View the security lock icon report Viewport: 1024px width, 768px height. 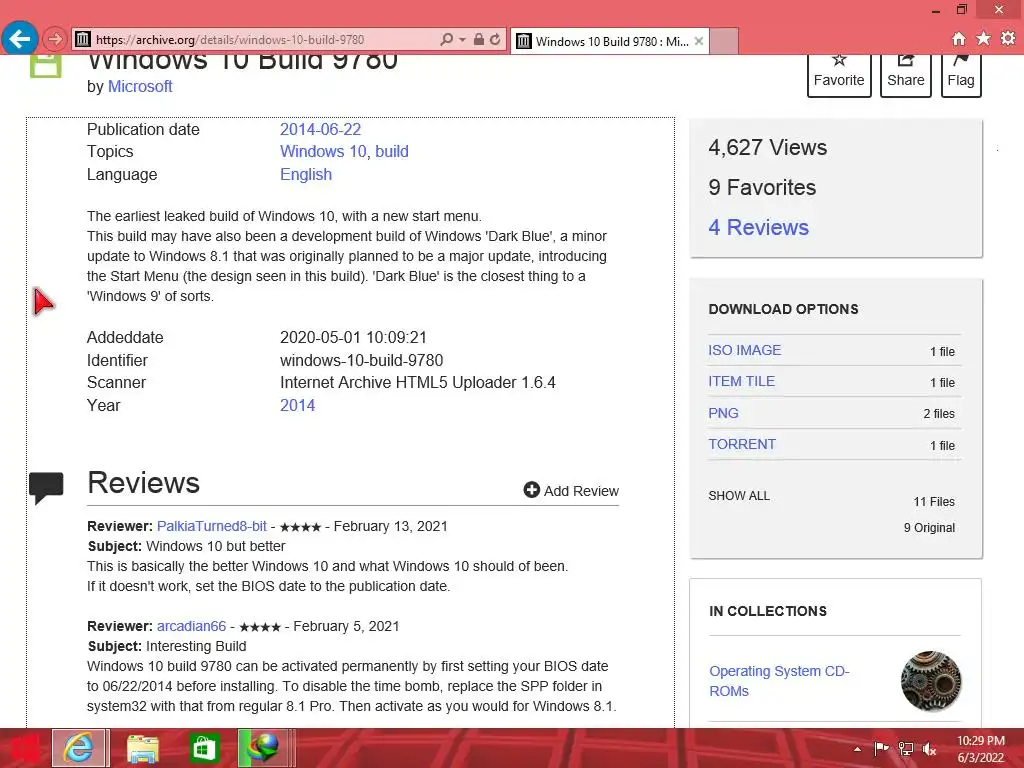click(x=479, y=40)
